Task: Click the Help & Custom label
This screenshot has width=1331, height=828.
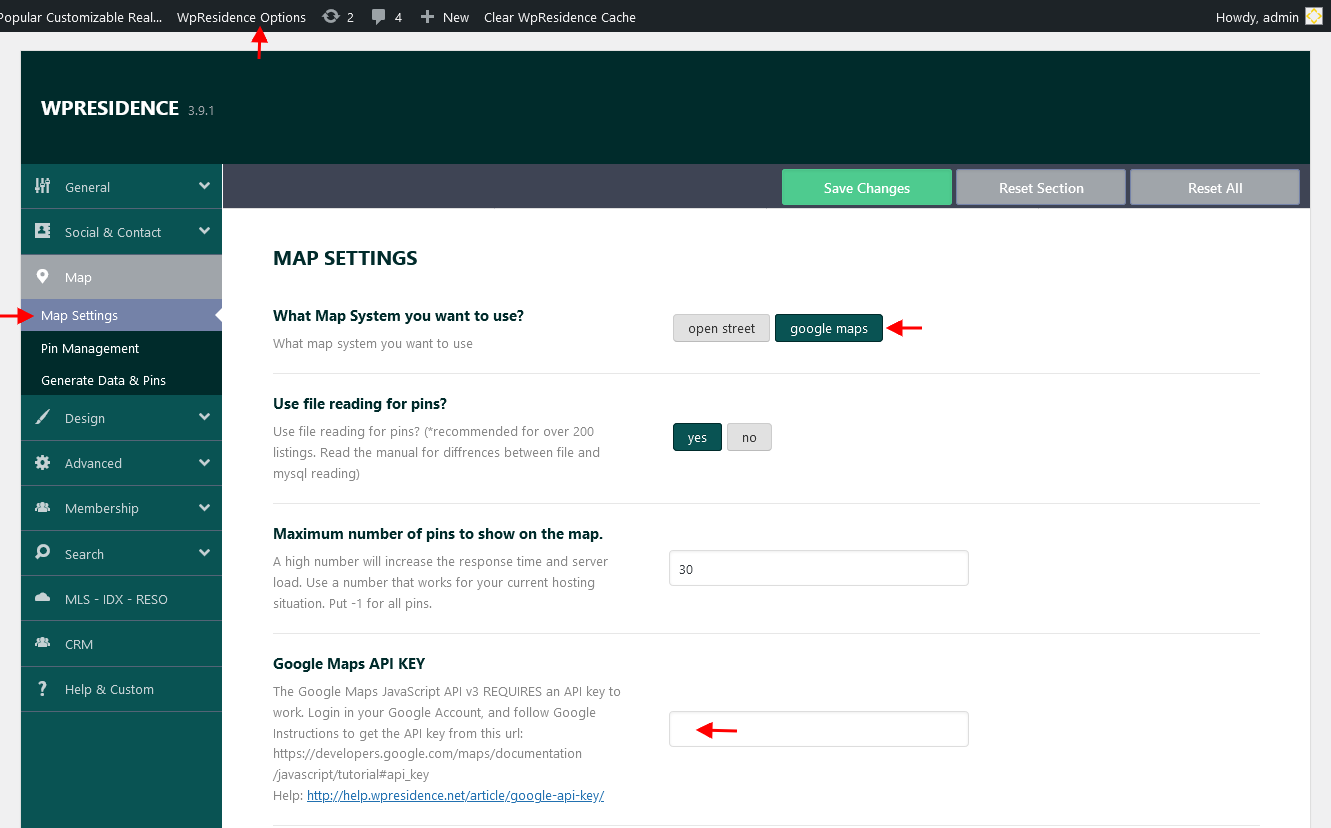Action: coord(109,689)
